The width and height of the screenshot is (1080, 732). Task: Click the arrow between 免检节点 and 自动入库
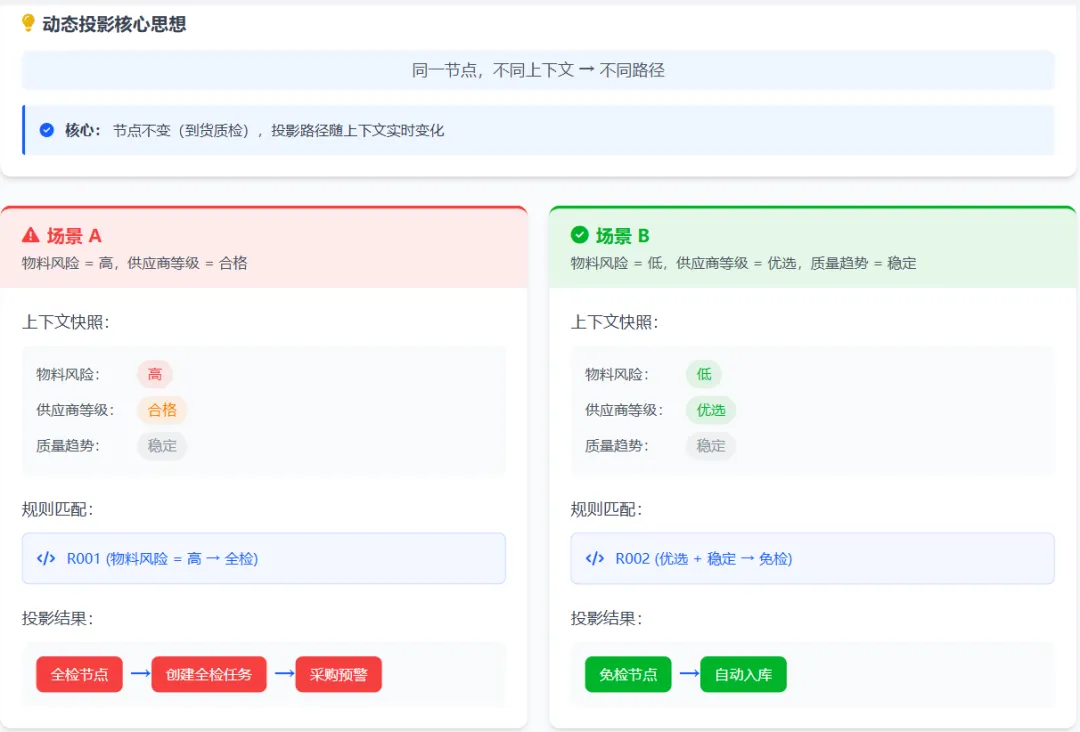[x=689, y=673]
